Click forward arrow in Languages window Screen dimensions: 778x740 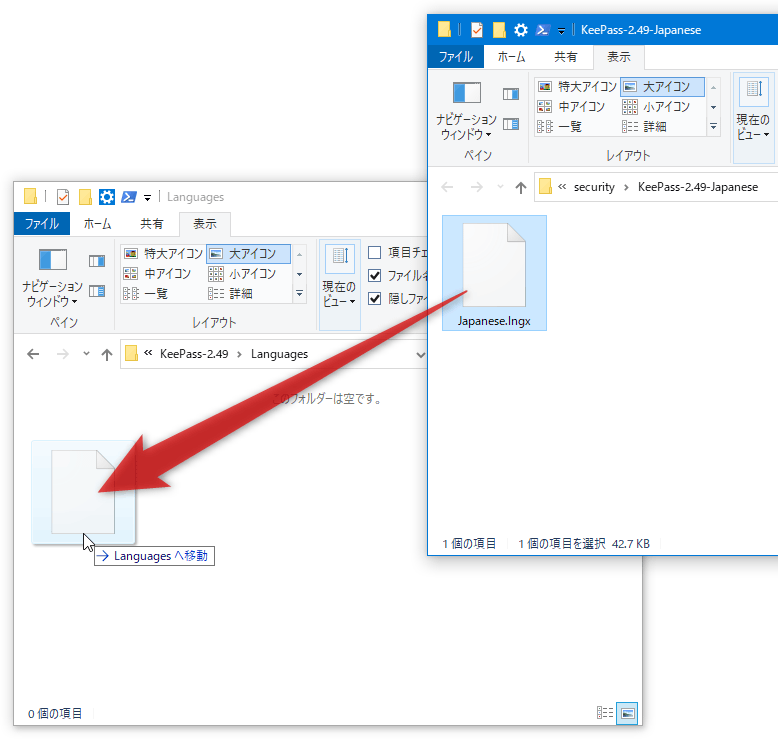click(63, 354)
